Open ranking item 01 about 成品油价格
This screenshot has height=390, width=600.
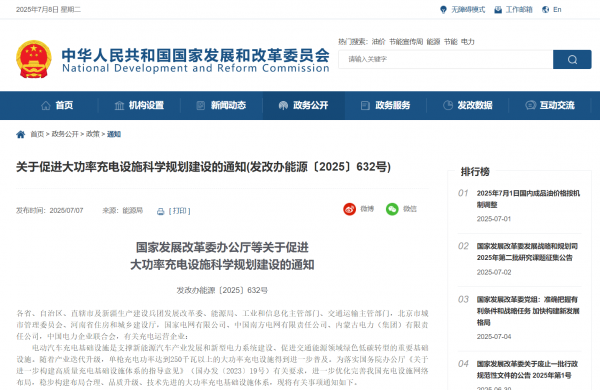[528, 199]
